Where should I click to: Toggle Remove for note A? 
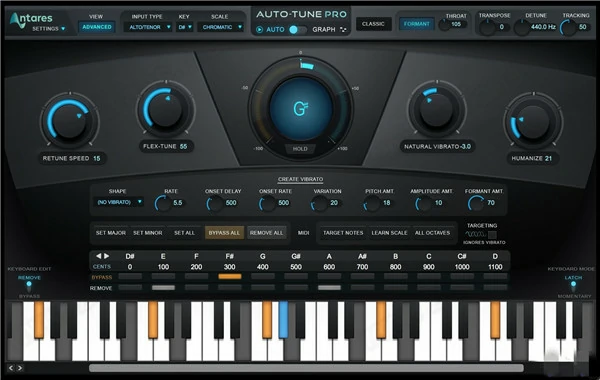(x=329, y=287)
